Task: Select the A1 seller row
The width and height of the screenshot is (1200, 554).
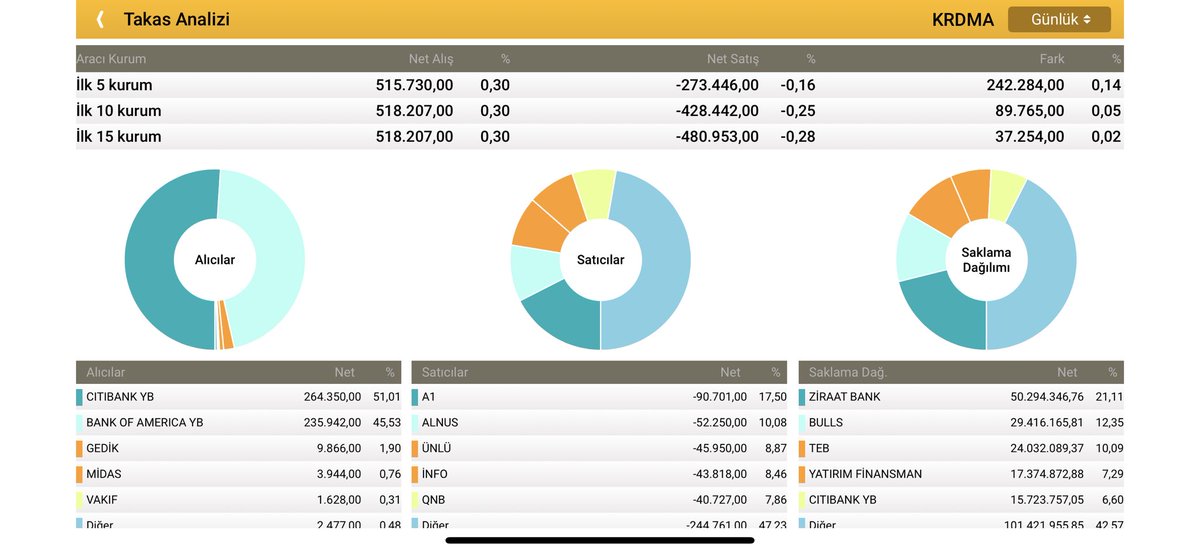Action: coord(600,397)
